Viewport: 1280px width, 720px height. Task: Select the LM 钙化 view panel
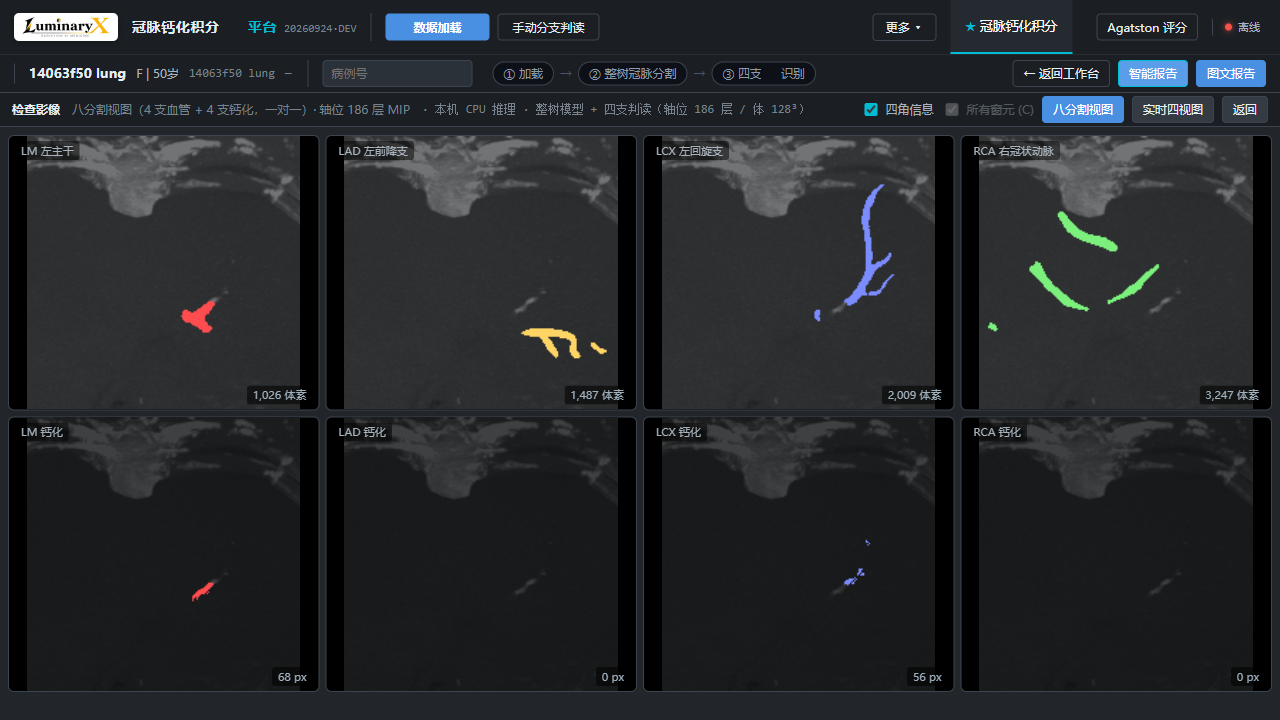point(164,554)
